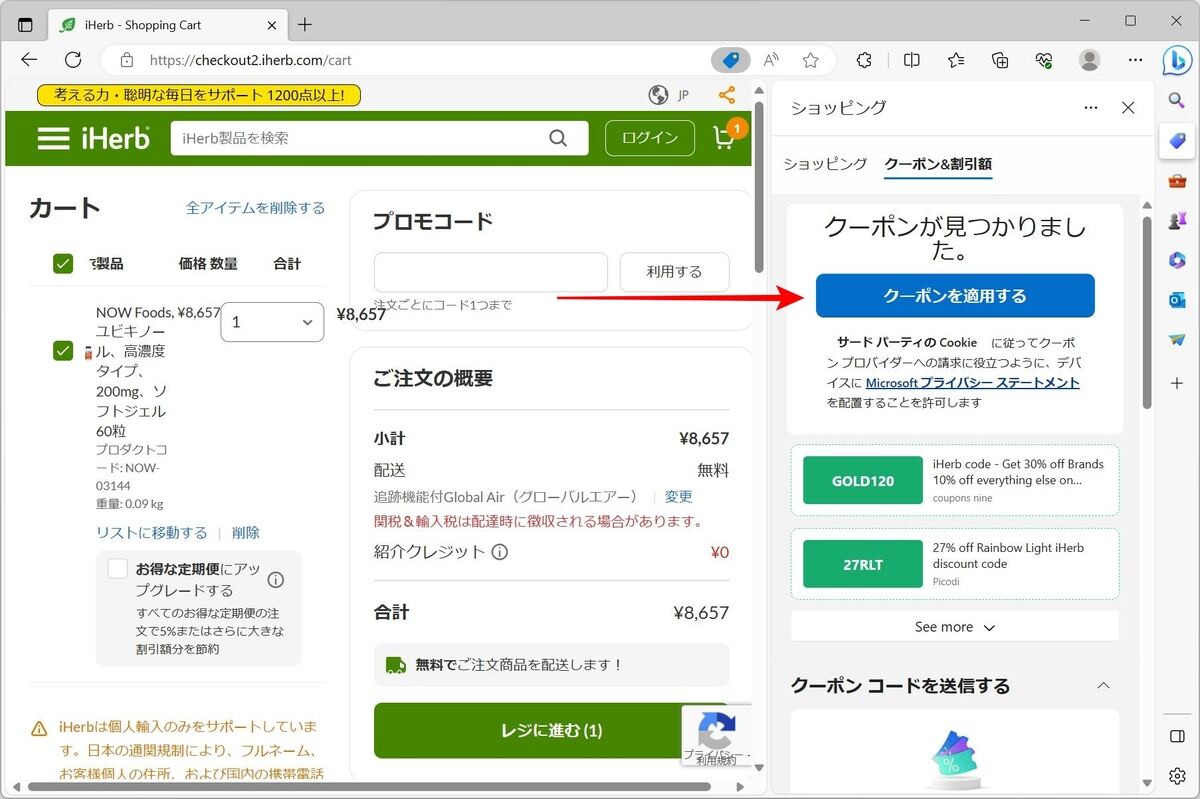Screen dimensions: 1200x799
Task: Close the shopping side panel
Action: point(1128,108)
